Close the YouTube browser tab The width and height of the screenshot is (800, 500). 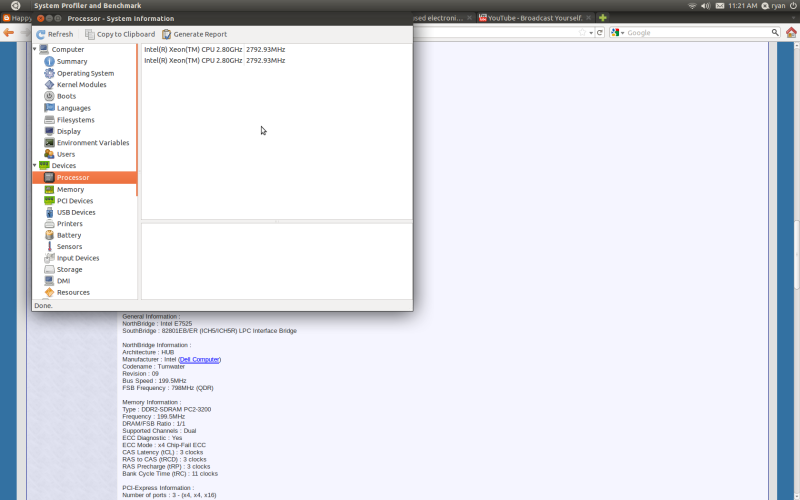point(588,18)
